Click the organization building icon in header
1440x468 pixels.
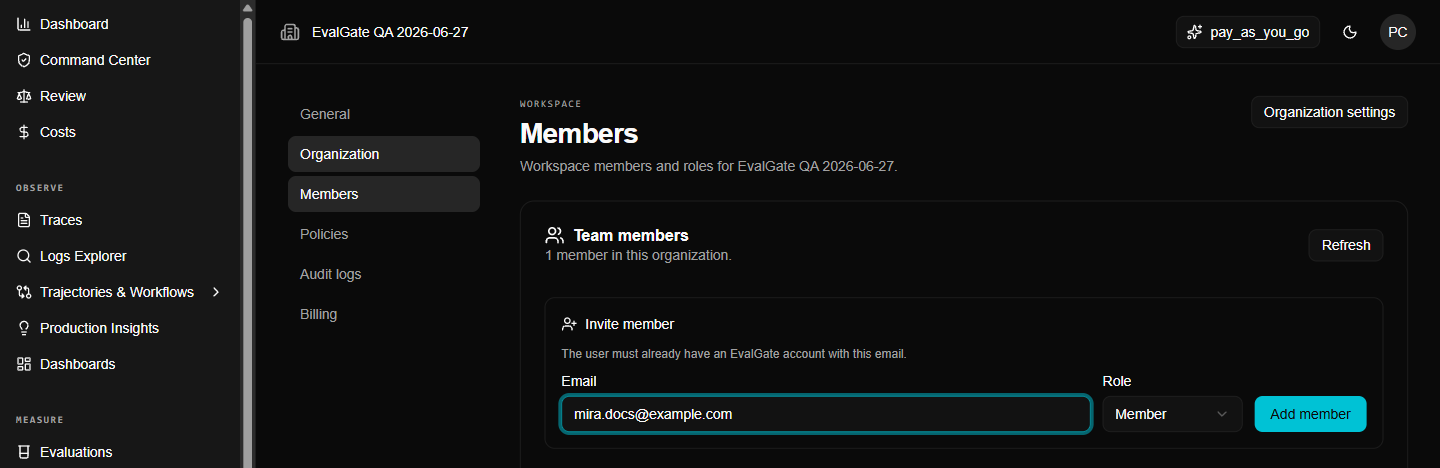290,32
